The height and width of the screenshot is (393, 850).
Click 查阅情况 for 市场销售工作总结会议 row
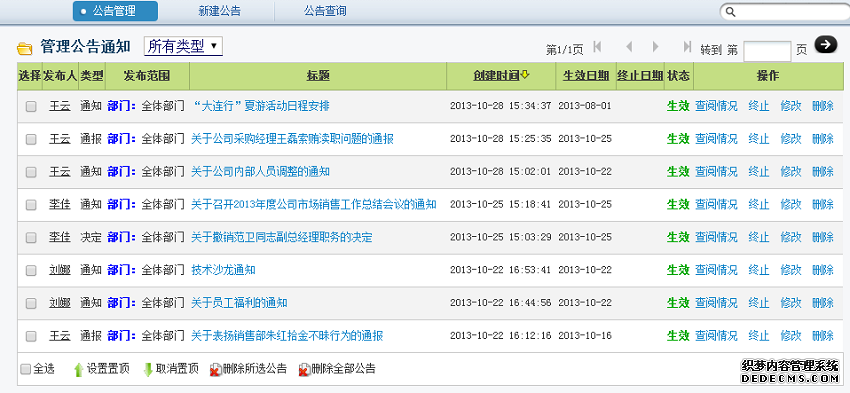point(716,204)
